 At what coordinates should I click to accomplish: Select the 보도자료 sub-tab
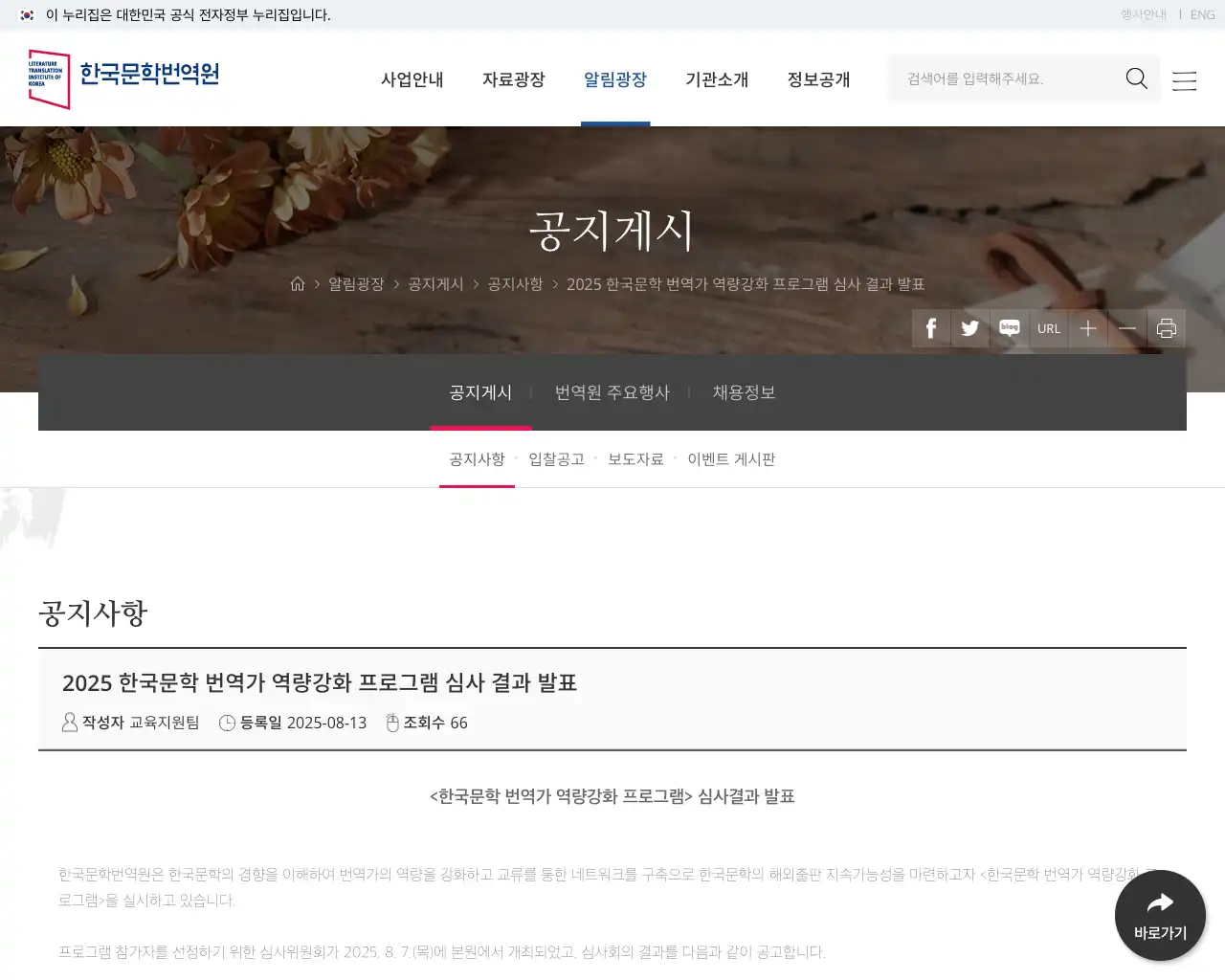[x=636, y=458]
